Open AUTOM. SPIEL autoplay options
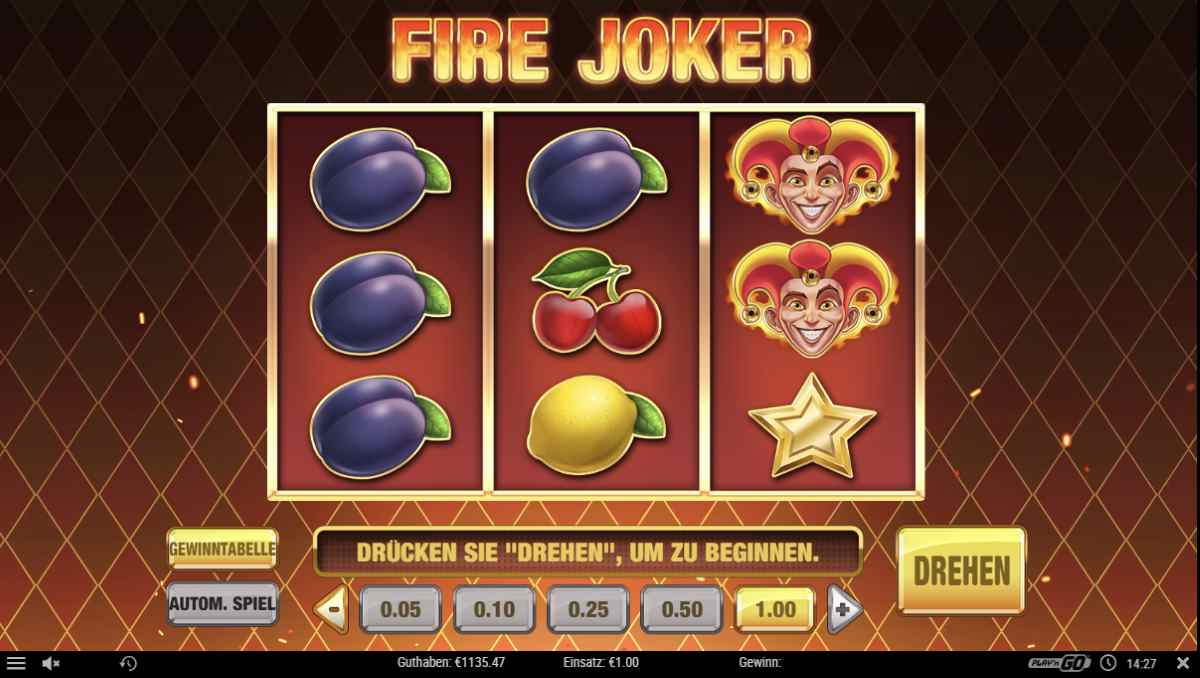1200x678 pixels. click(222, 603)
